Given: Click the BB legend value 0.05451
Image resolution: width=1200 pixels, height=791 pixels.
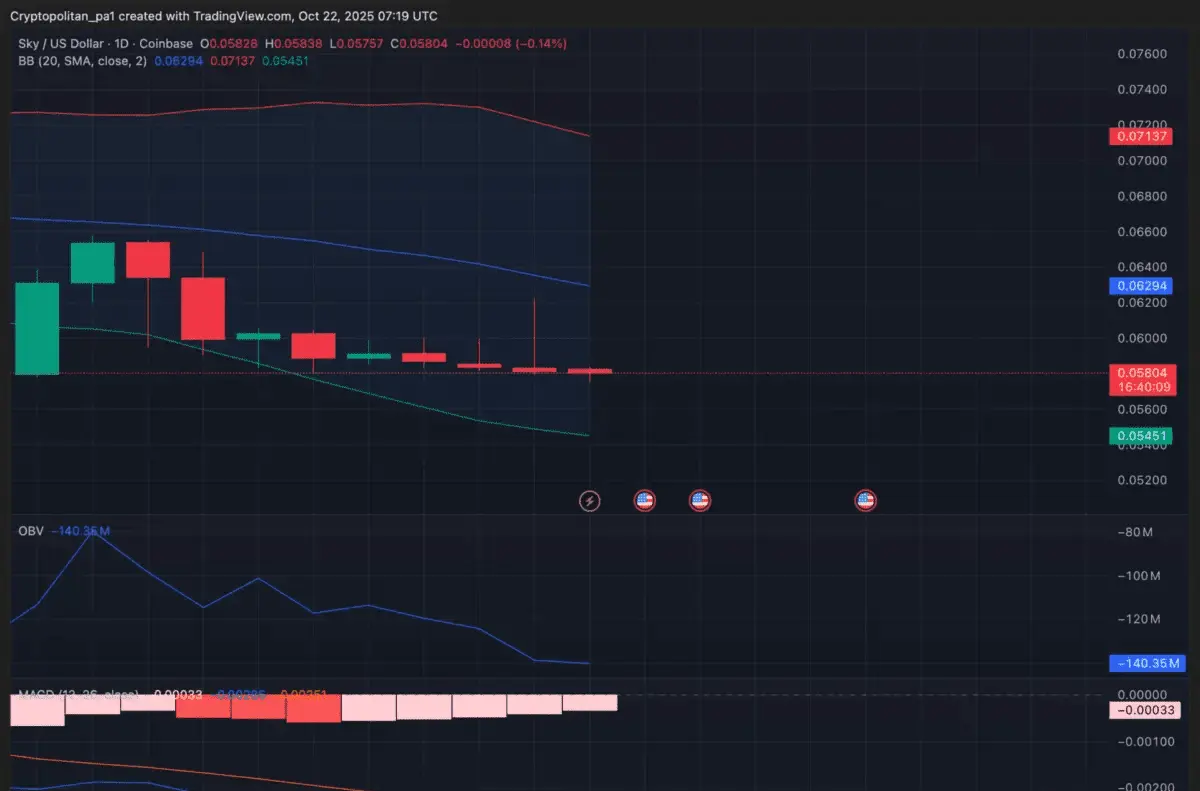Looking at the screenshot, I should click(x=285, y=61).
